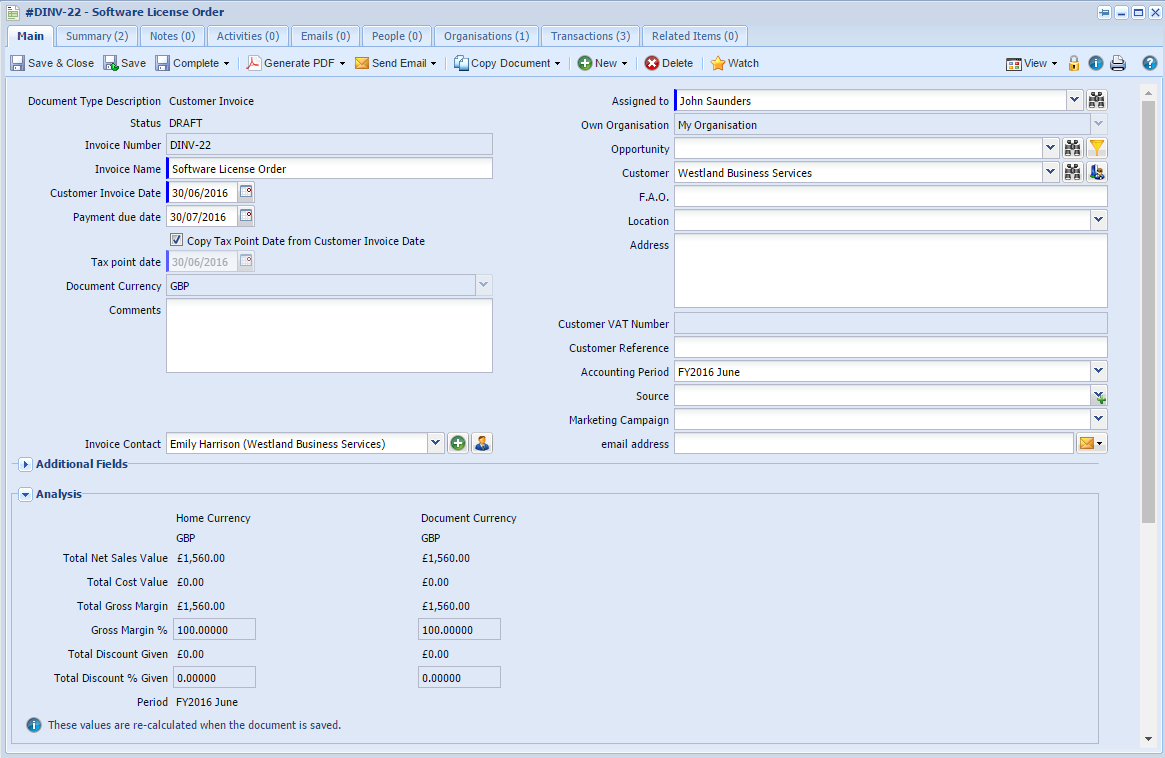
Task: Toggle Copy Tax Point Date checkbox
Action: pyautogui.click(x=176, y=240)
